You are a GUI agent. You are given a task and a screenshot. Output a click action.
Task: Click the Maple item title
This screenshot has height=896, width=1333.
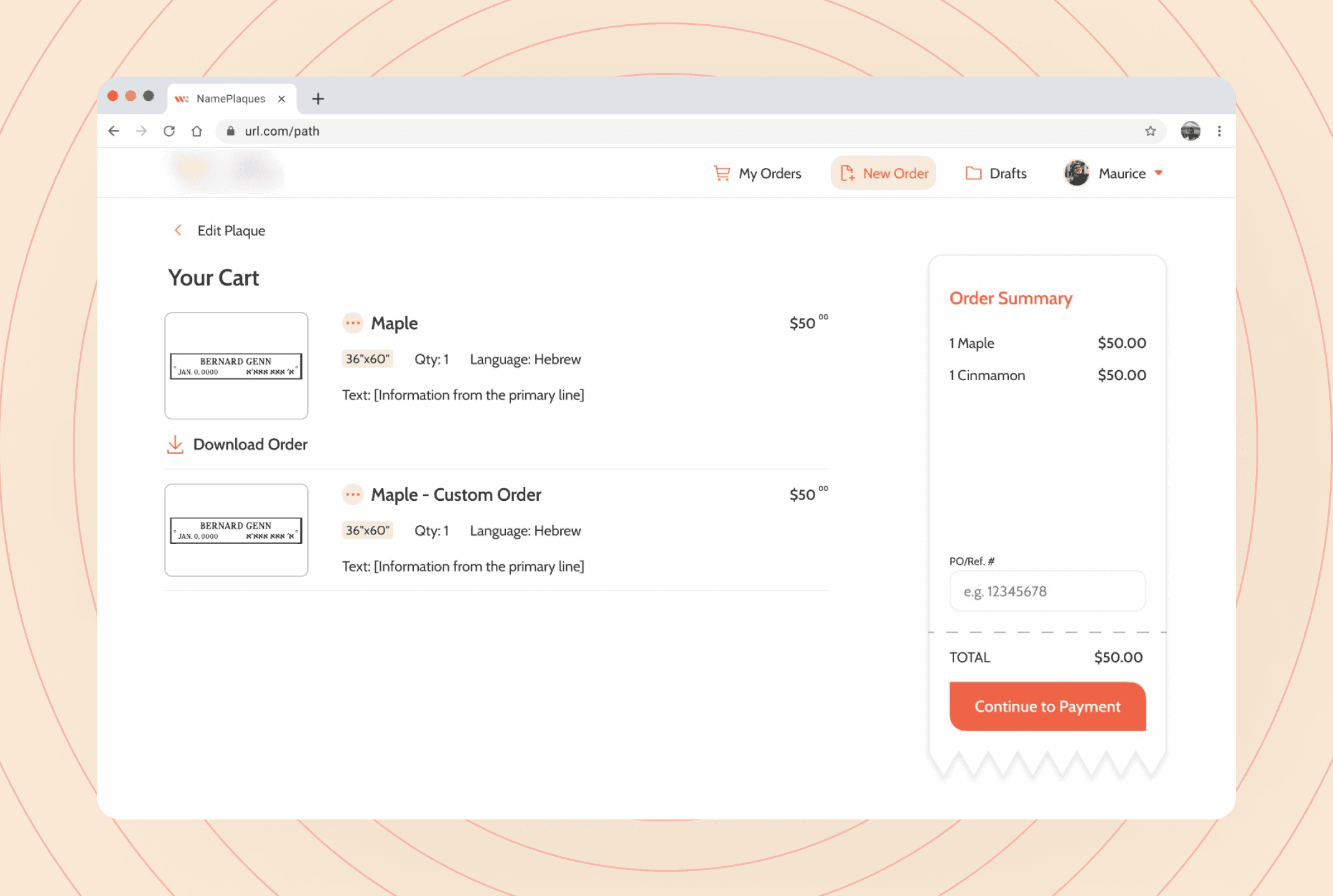click(395, 324)
